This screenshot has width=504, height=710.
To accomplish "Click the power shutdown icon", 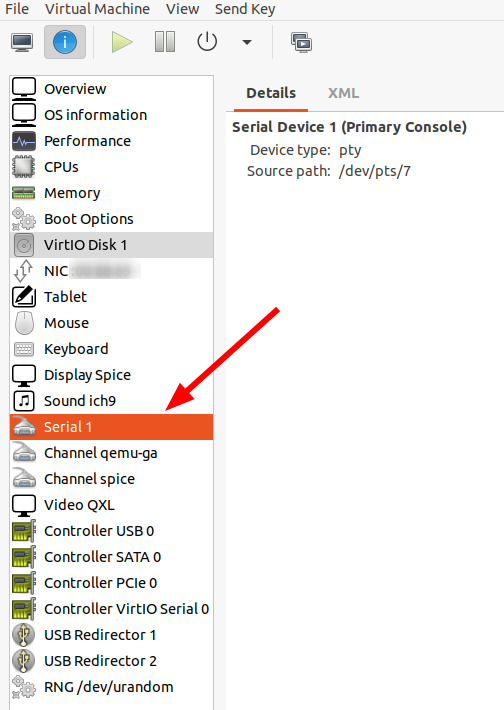I will point(207,42).
